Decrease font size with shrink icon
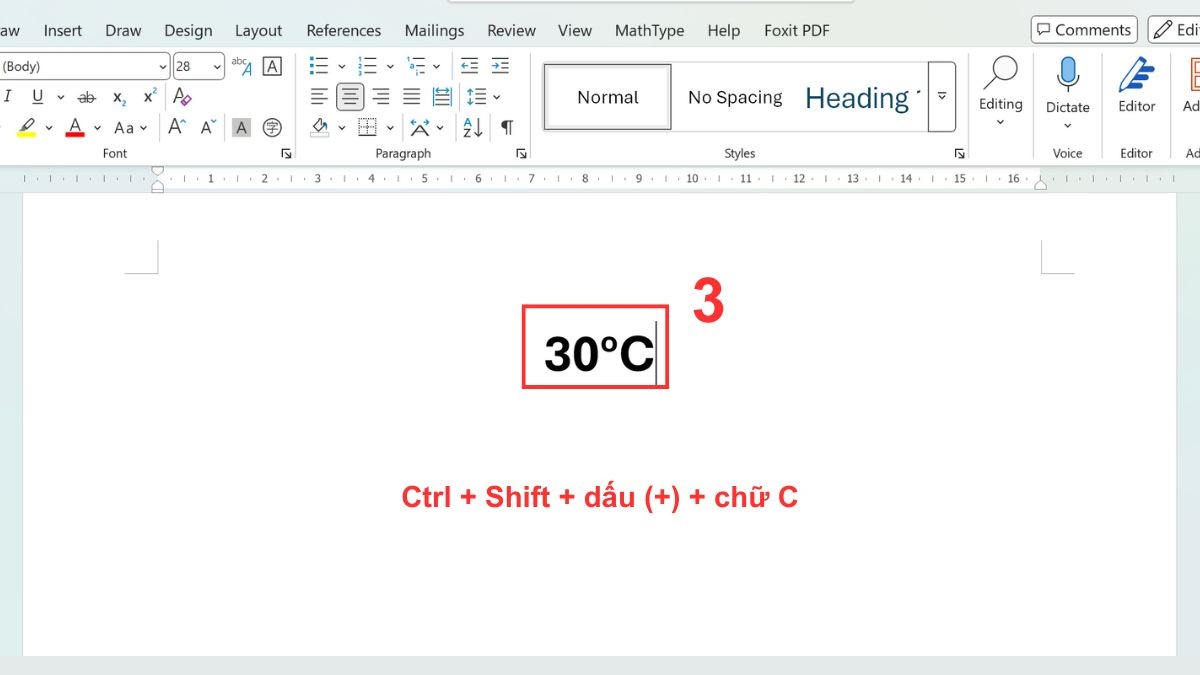1200x675 pixels. click(x=208, y=128)
